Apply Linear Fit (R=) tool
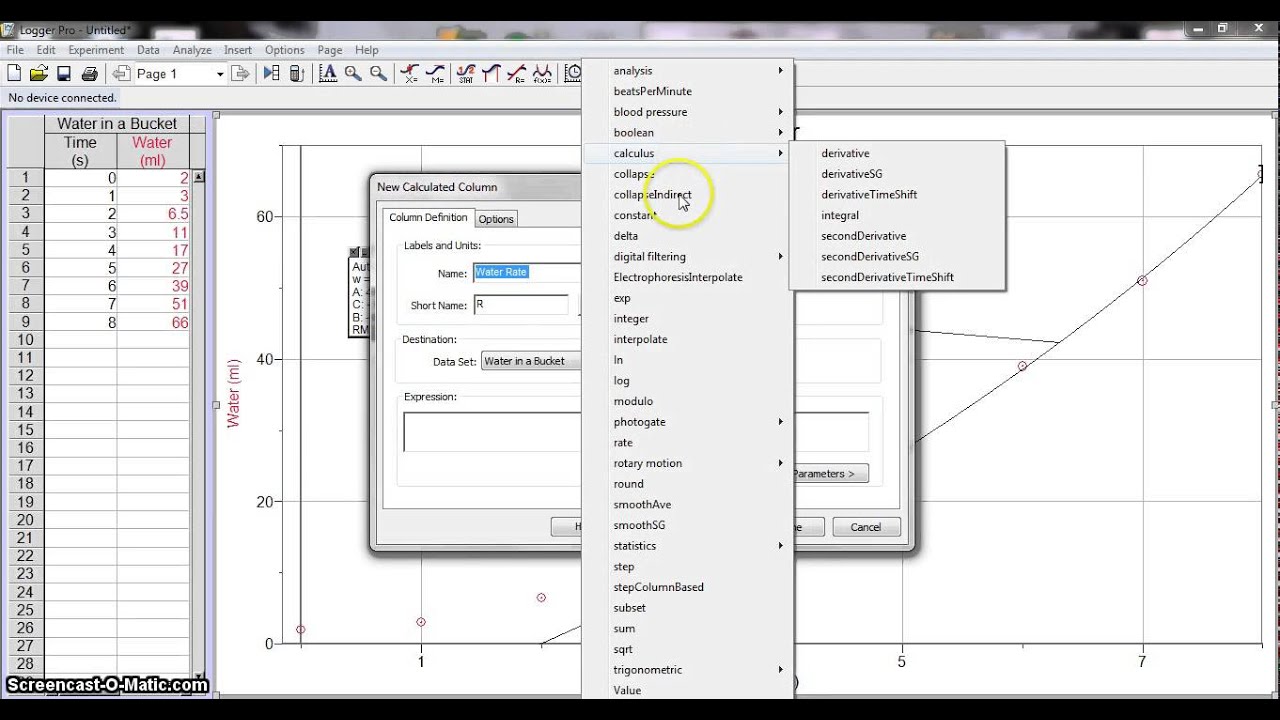Image resolution: width=1280 pixels, height=720 pixels. click(x=516, y=73)
